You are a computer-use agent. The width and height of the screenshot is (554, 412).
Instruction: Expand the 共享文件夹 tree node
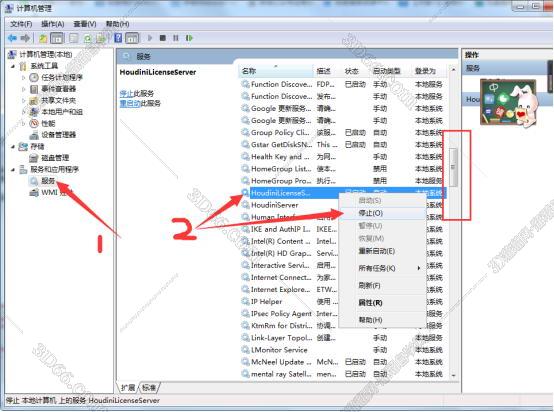point(24,101)
